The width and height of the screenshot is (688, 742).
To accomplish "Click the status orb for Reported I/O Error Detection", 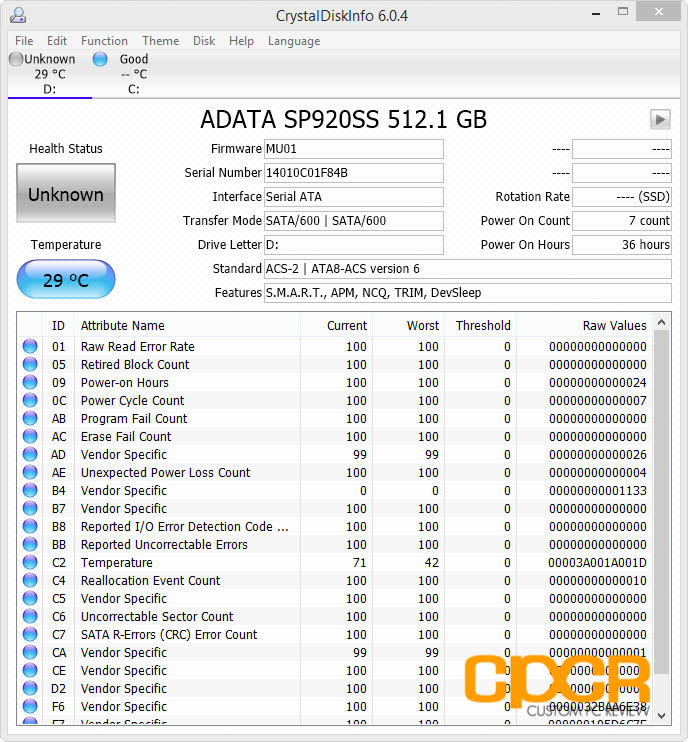I will (30, 526).
